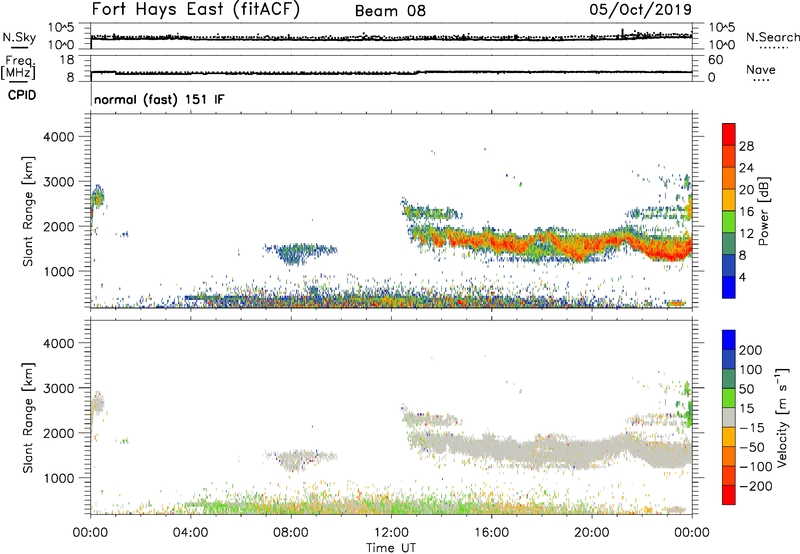The width and height of the screenshot is (800, 554).
Task: Click the blue top of velocity colorbar
Action: 729,340
